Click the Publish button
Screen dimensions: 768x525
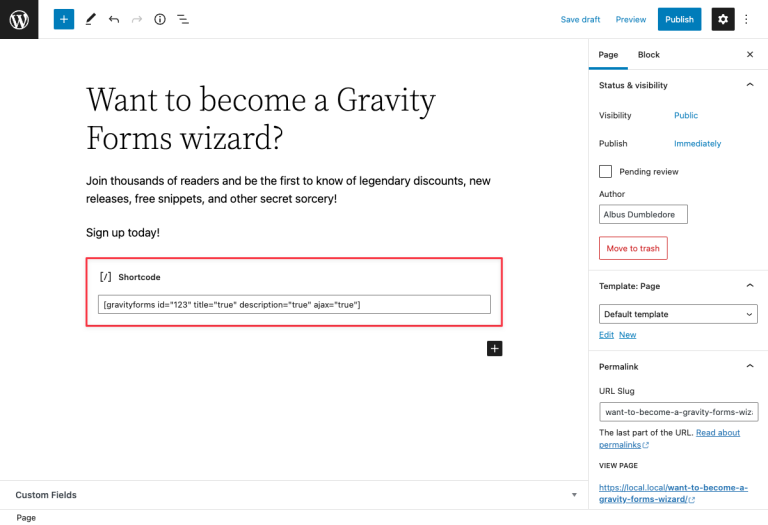pyautogui.click(x=679, y=19)
